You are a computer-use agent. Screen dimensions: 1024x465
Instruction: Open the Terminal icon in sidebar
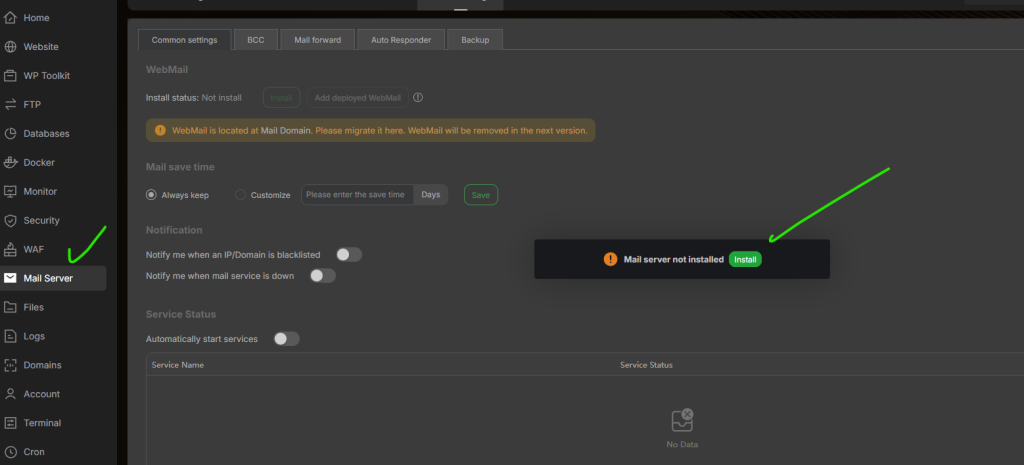(11, 423)
